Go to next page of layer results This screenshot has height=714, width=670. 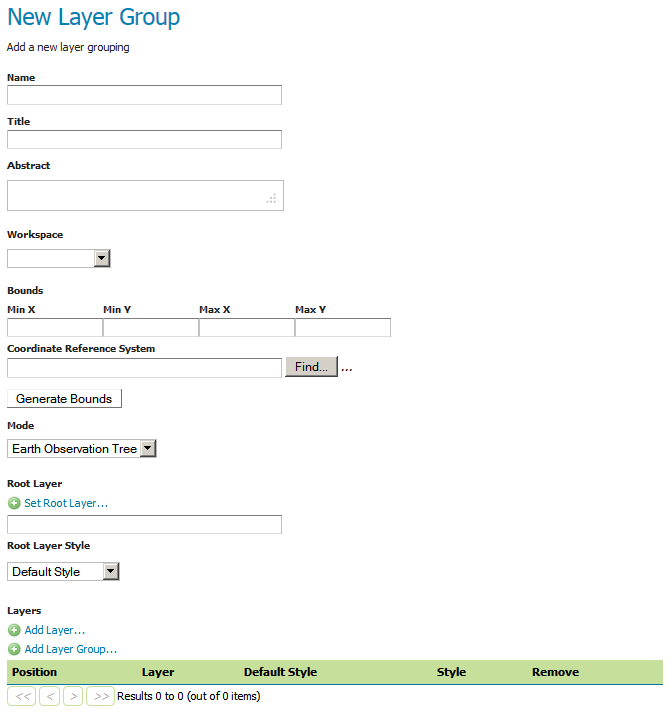pos(73,696)
